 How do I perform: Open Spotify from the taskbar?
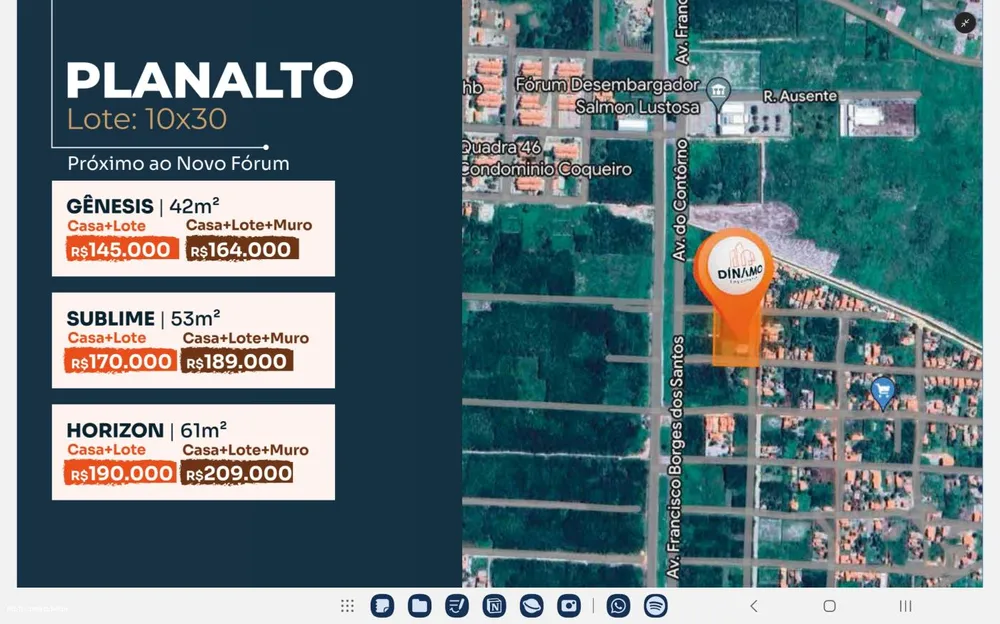656,606
